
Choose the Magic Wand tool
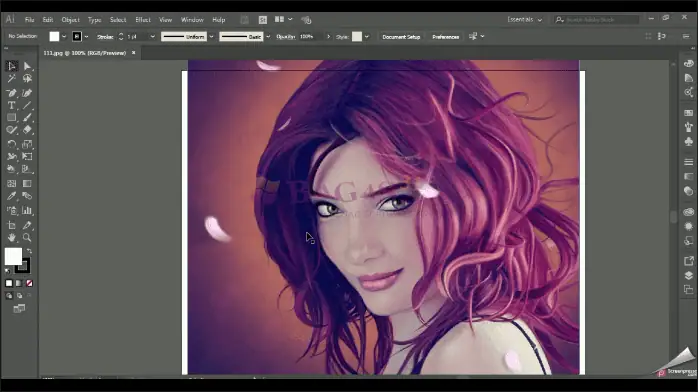pyautogui.click(x=12, y=79)
